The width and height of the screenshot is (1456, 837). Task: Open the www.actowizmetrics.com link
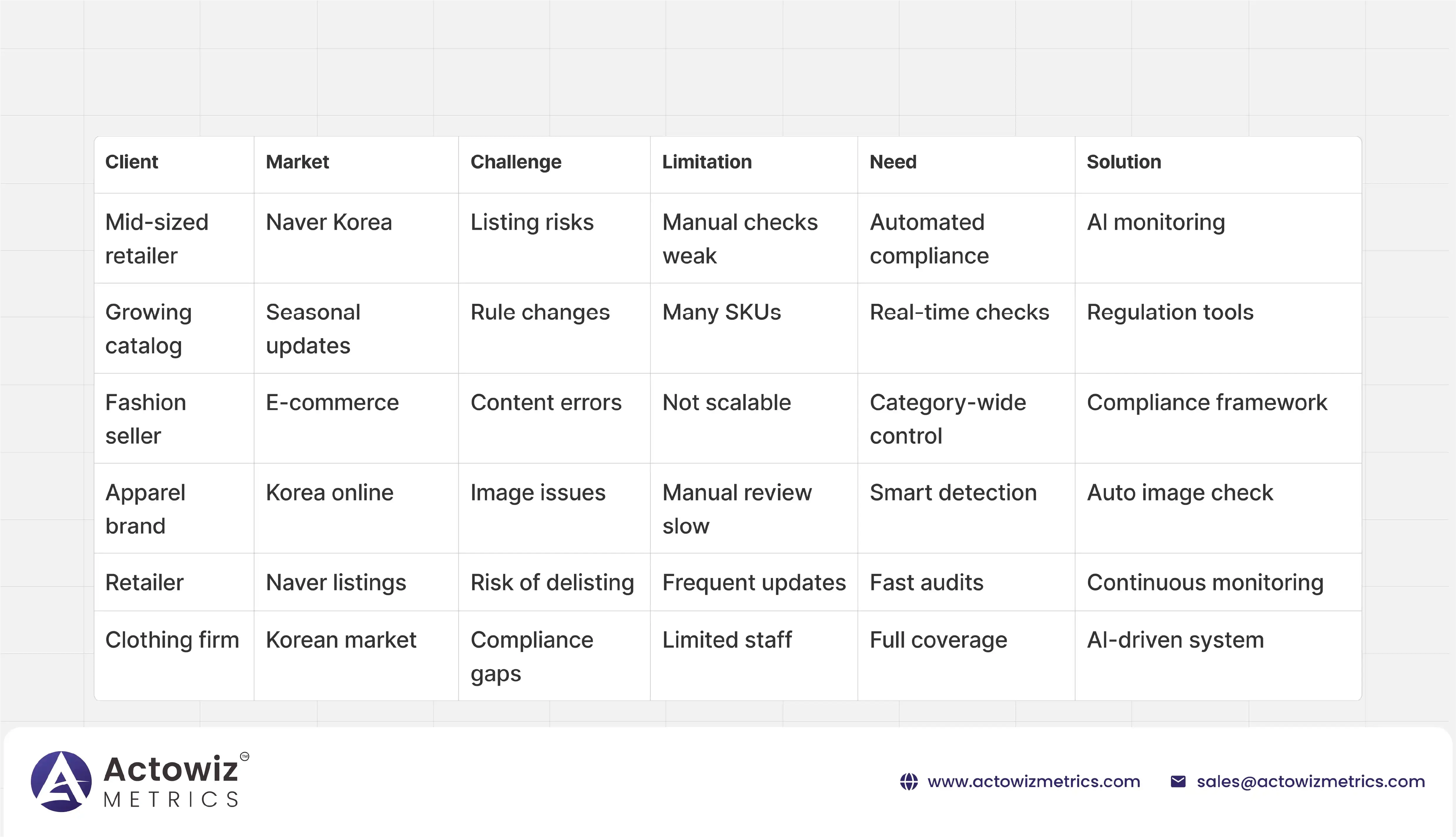1033,782
